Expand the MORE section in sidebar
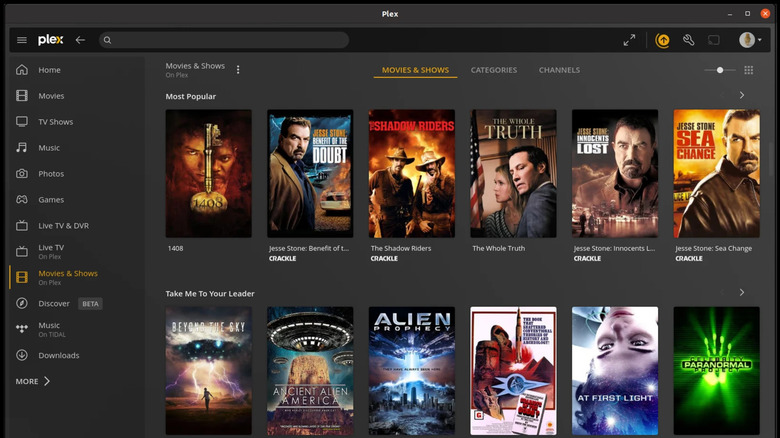This screenshot has width=780, height=438. pyautogui.click(x=33, y=381)
